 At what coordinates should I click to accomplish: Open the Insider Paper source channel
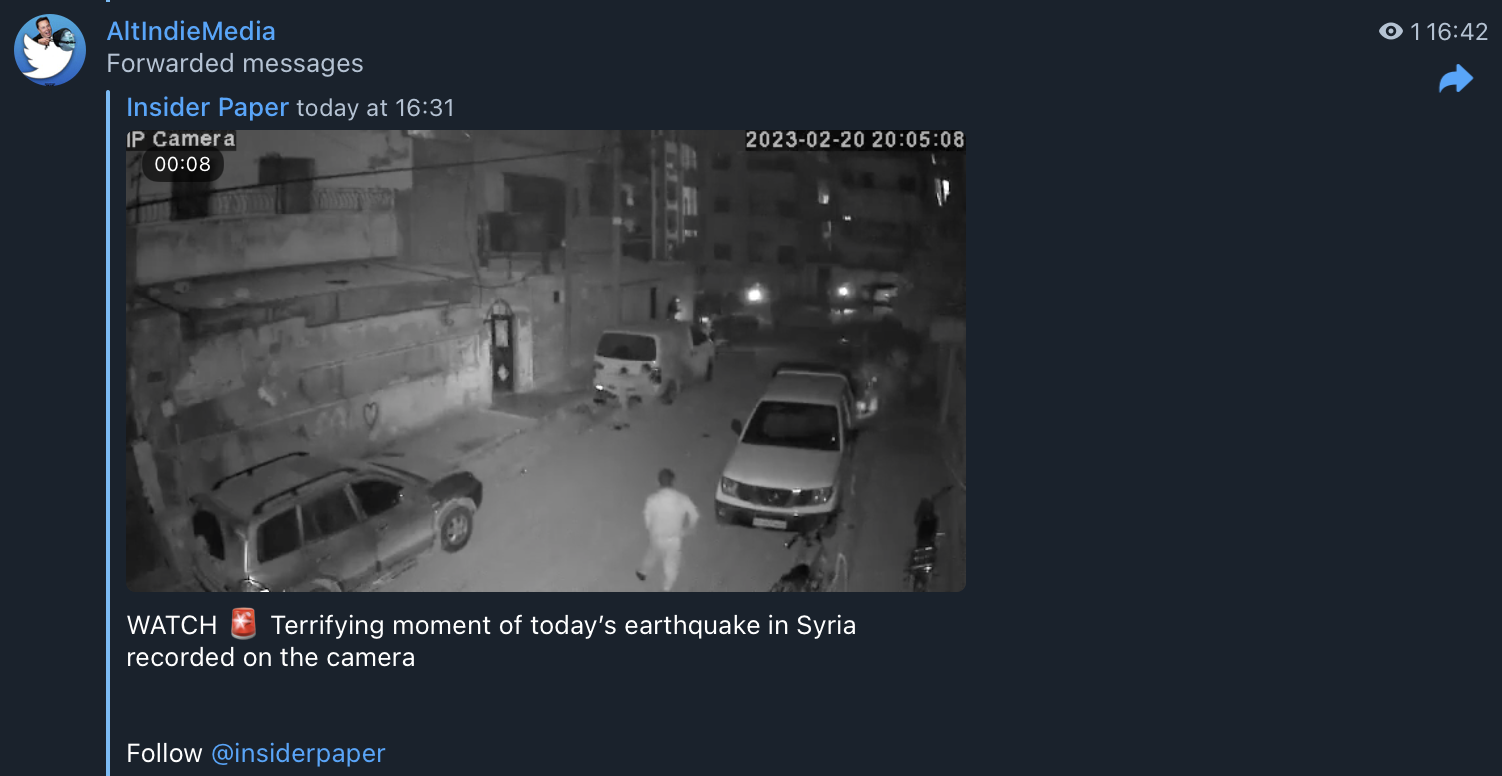(208, 107)
